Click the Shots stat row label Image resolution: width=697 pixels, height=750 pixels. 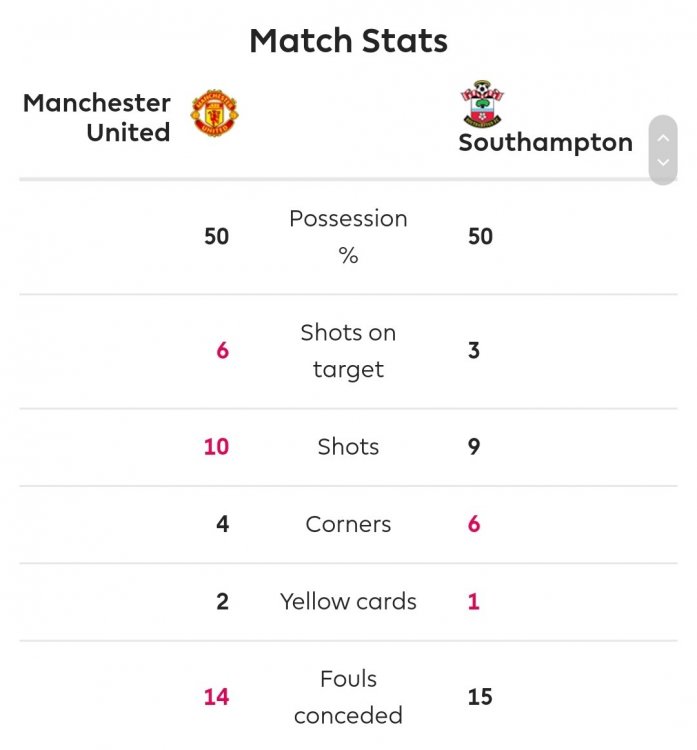(348, 447)
